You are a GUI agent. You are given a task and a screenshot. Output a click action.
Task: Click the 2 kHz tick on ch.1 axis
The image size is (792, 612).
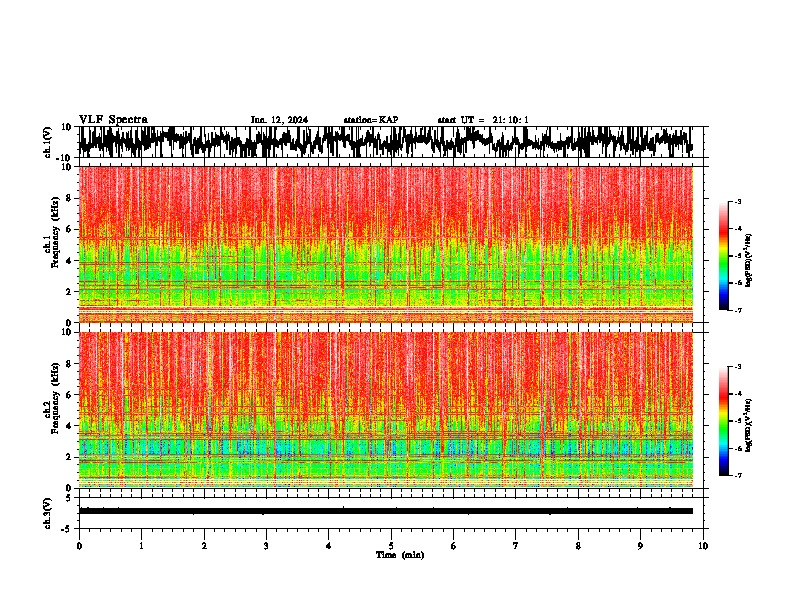(69, 291)
